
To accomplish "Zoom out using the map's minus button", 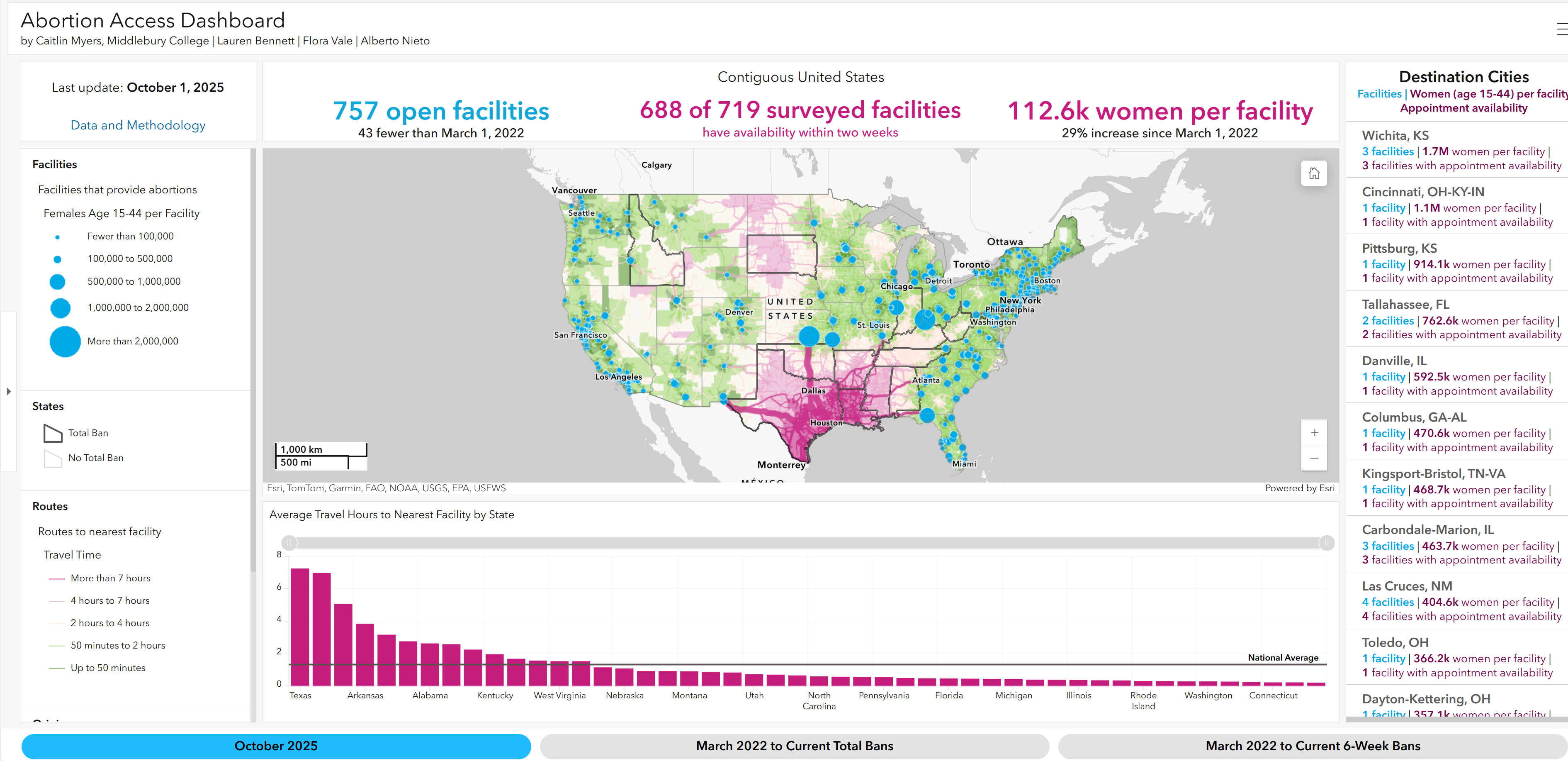I will click(x=1314, y=458).
